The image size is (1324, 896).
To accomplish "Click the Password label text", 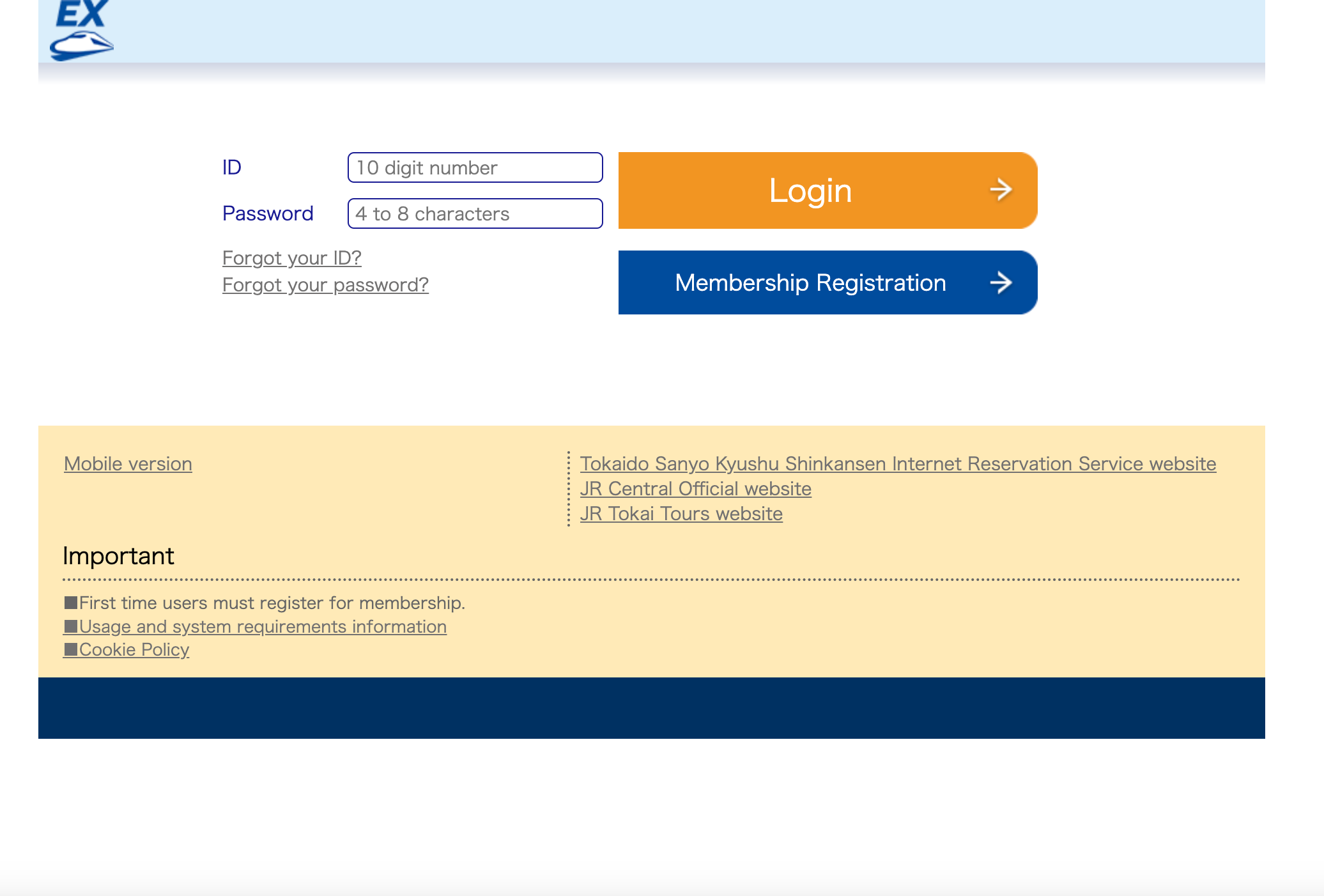I will click(268, 213).
